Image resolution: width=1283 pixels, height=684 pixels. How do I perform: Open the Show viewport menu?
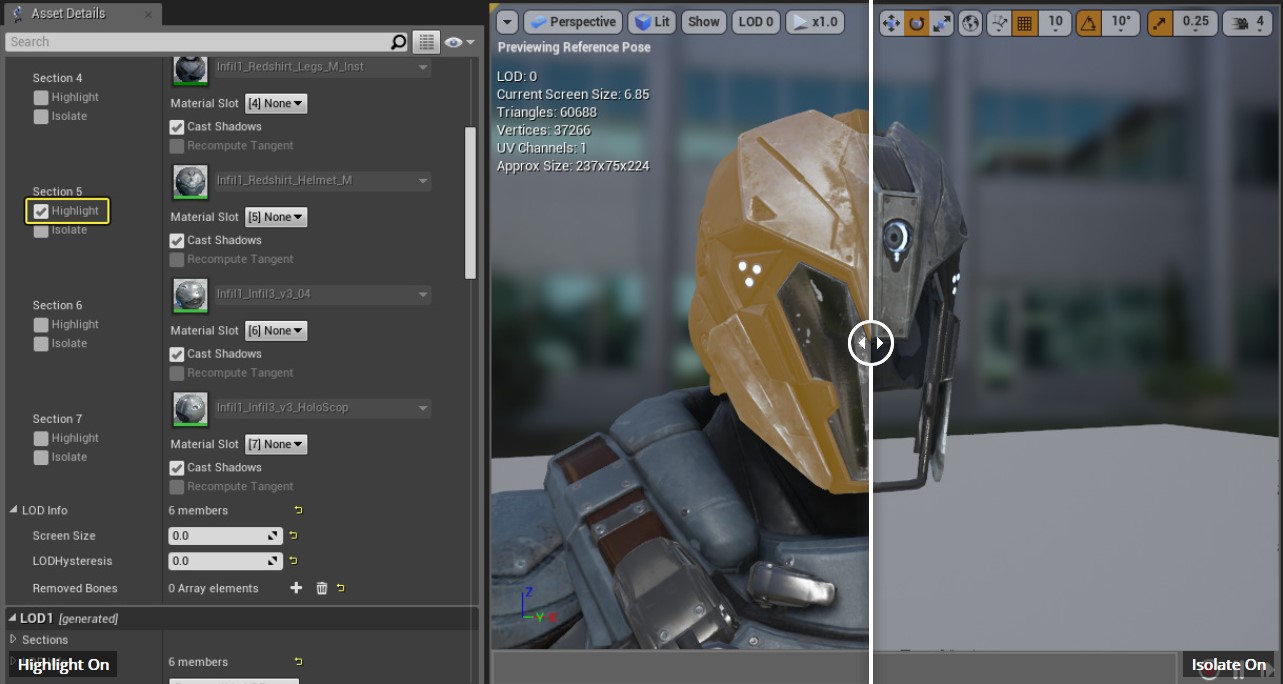coord(704,22)
